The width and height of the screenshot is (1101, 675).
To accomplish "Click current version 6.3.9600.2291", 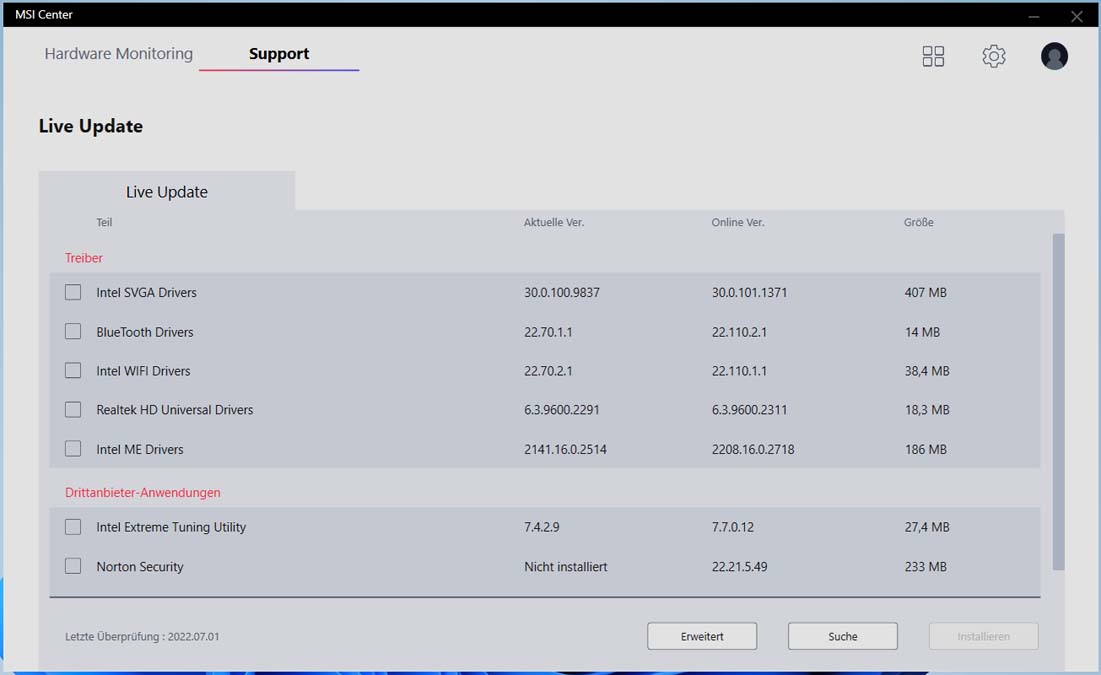I will pyautogui.click(x=562, y=409).
